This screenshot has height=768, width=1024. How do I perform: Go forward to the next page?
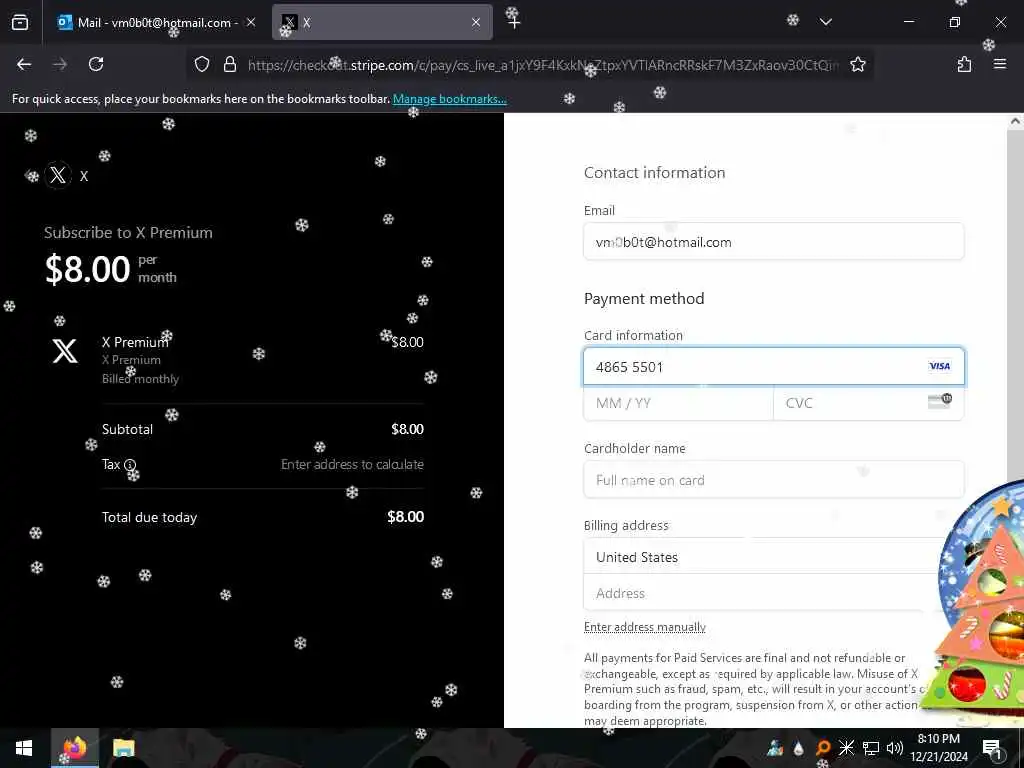(60, 64)
